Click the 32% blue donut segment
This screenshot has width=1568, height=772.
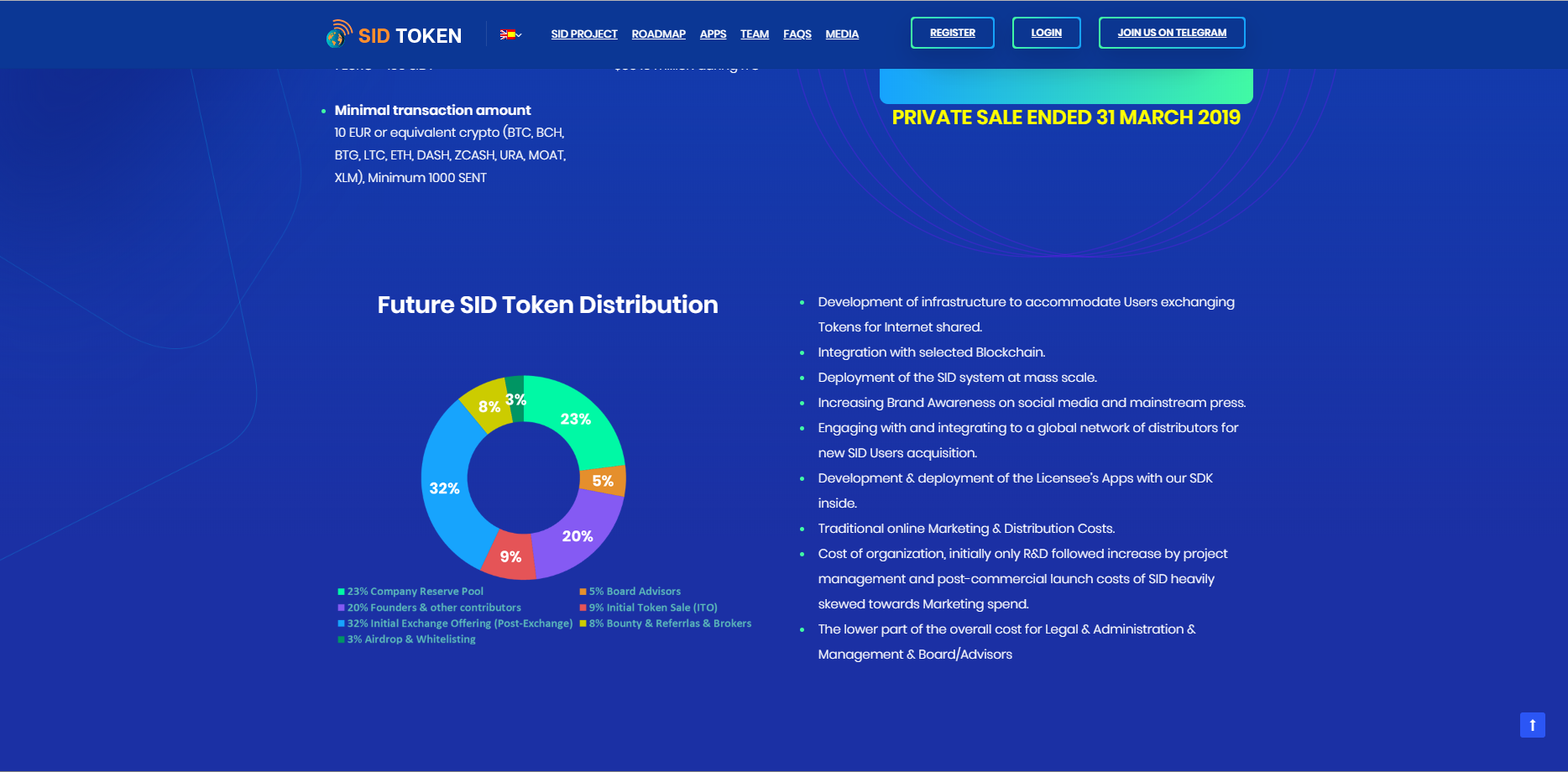[x=446, y=488]
